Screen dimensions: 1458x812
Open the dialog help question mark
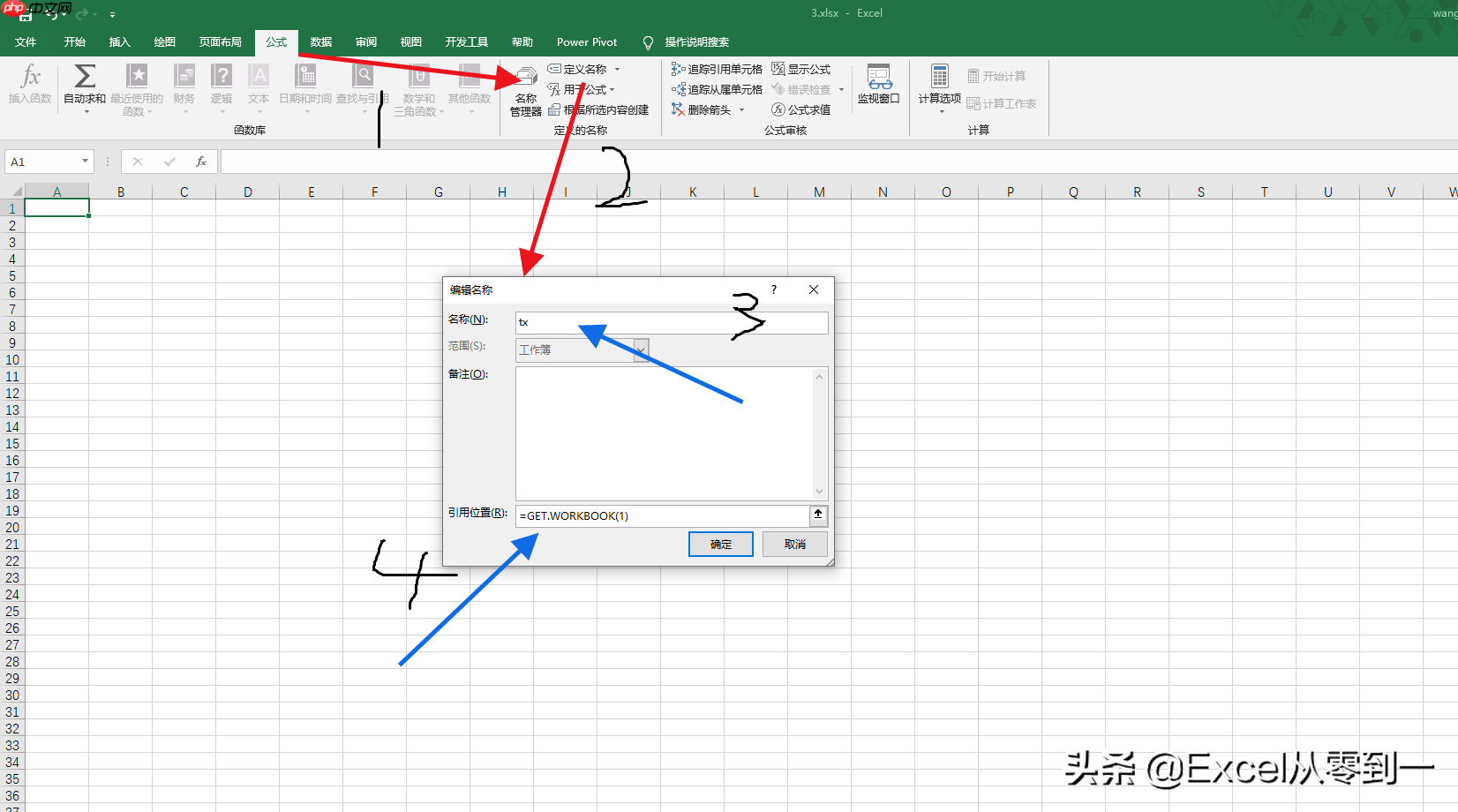click(774, 289)
